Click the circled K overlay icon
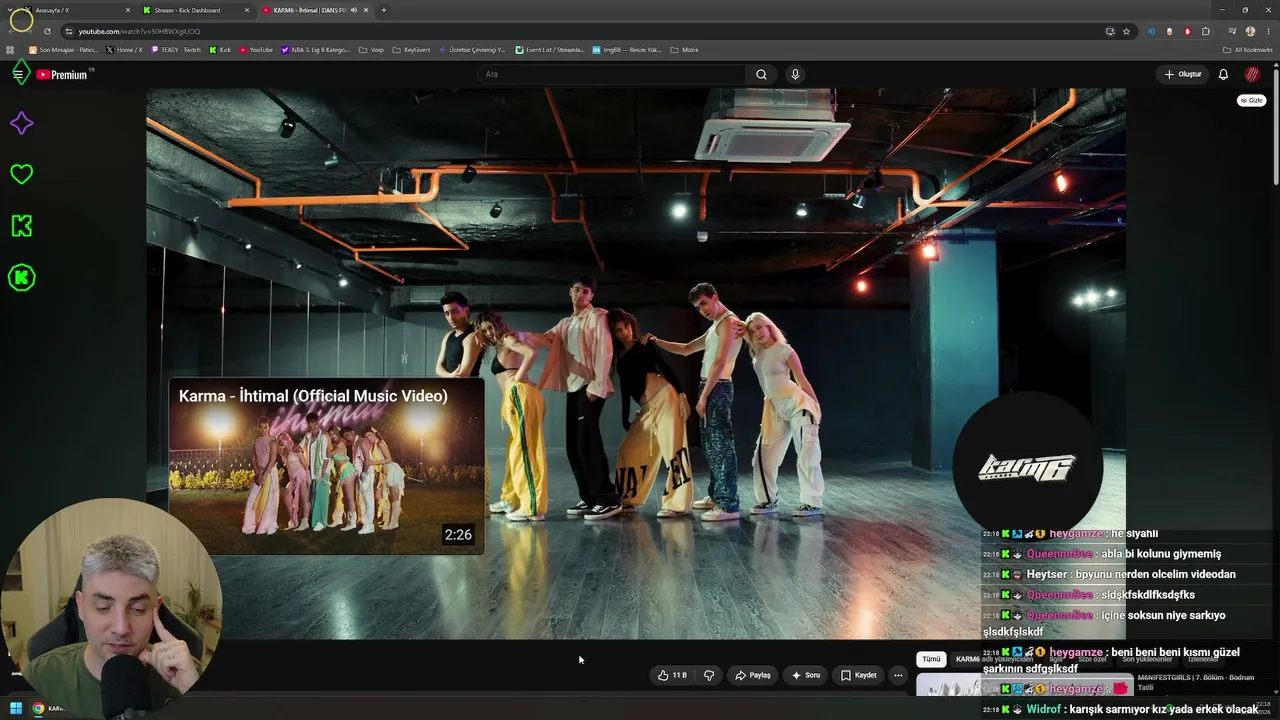This screenshot has height=720, width=1280. [21, 277]
